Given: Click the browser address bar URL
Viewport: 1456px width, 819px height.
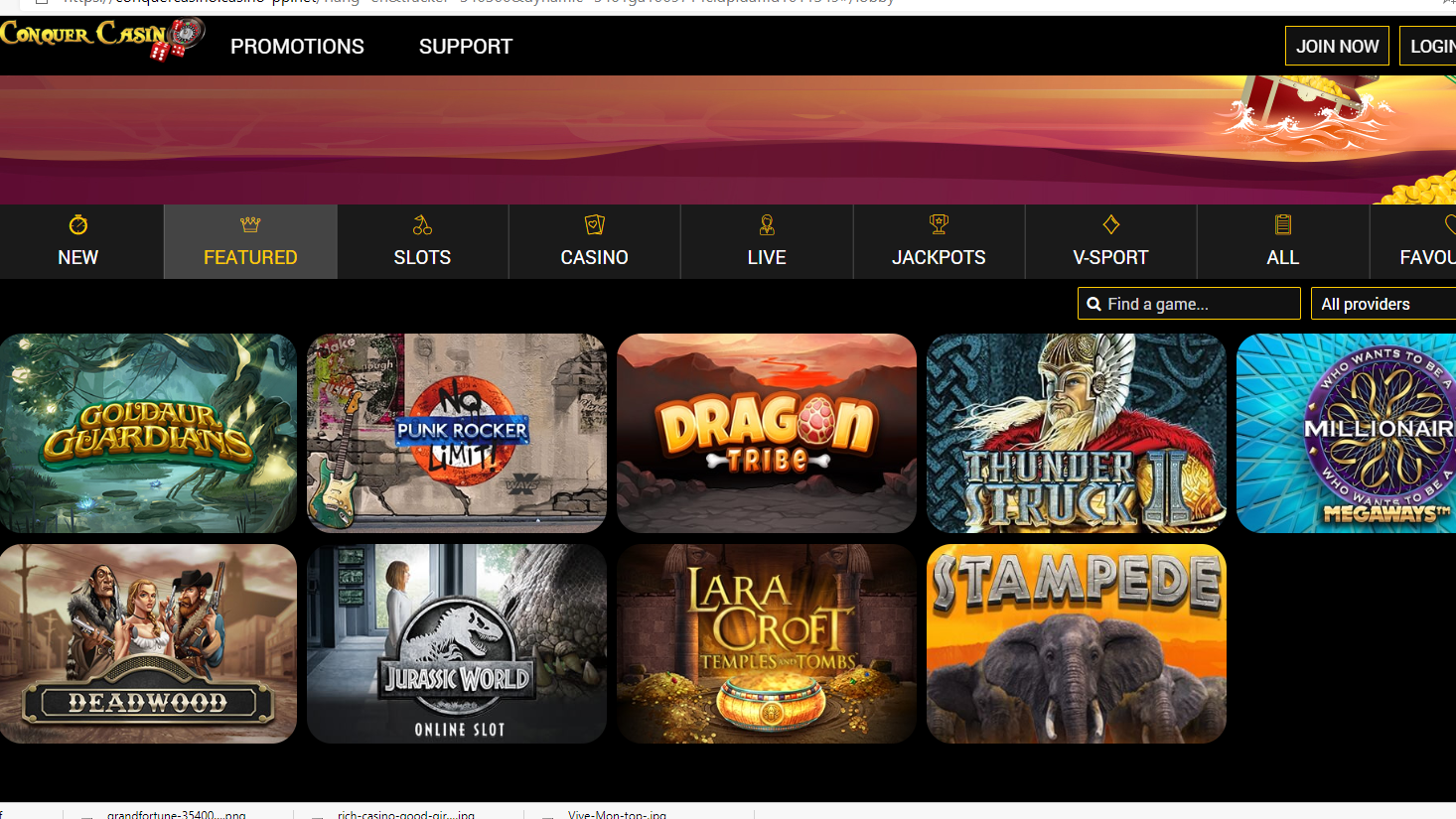Looking at the screenshot, I should pos(477,3).
